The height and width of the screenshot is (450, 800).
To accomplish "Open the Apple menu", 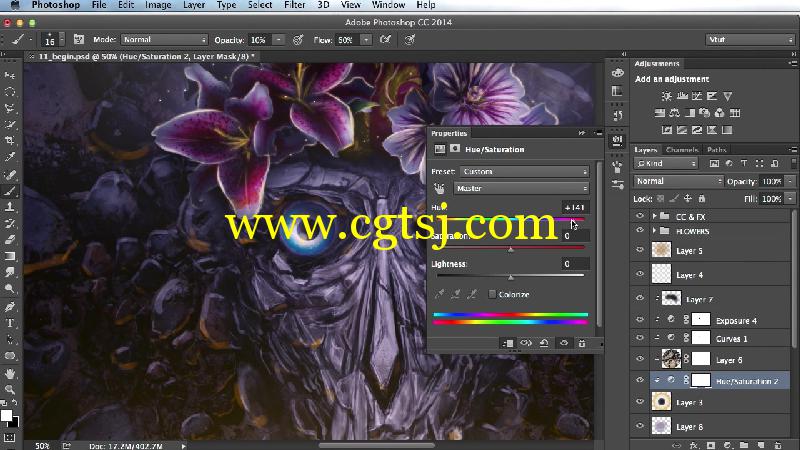I will click(15, 5).
